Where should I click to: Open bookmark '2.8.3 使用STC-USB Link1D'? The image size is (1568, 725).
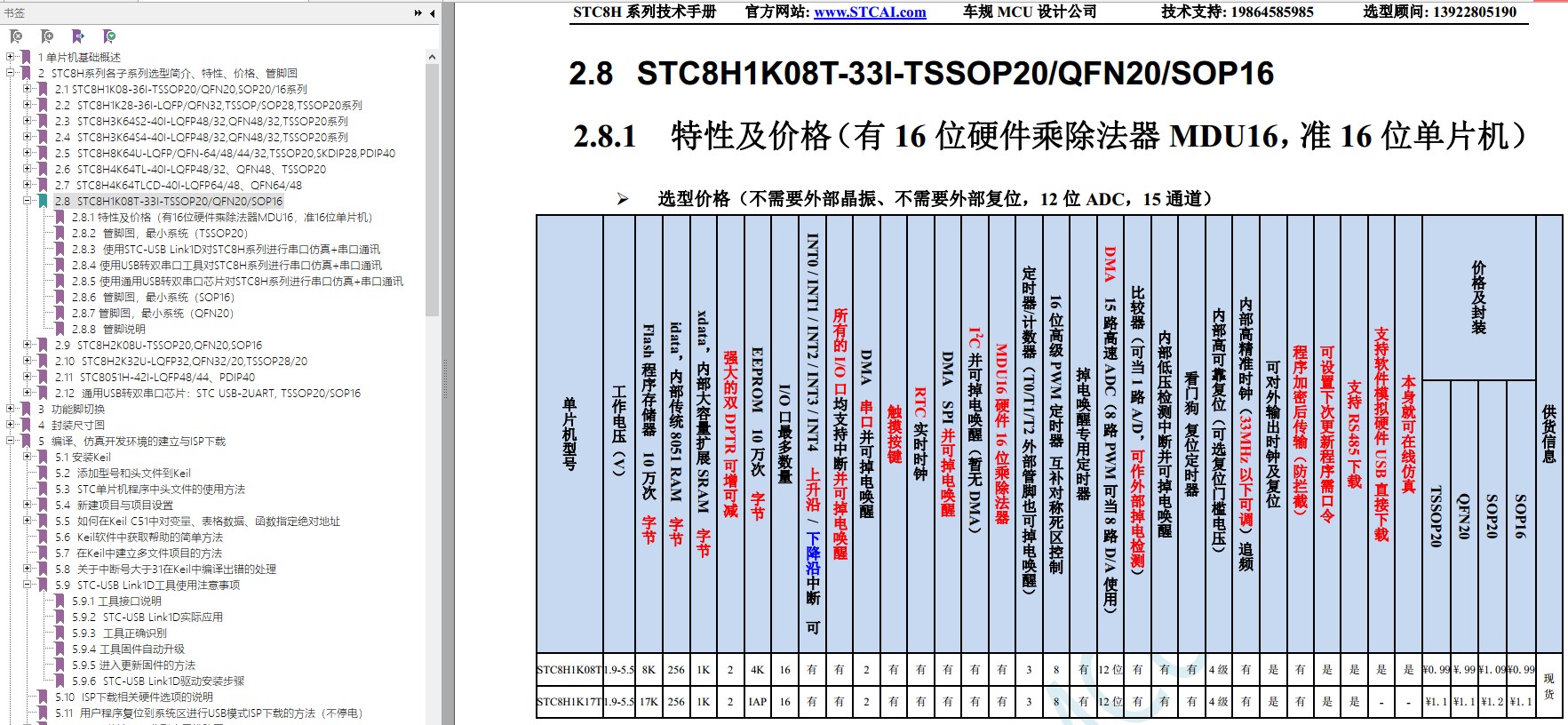pos(226,249)
